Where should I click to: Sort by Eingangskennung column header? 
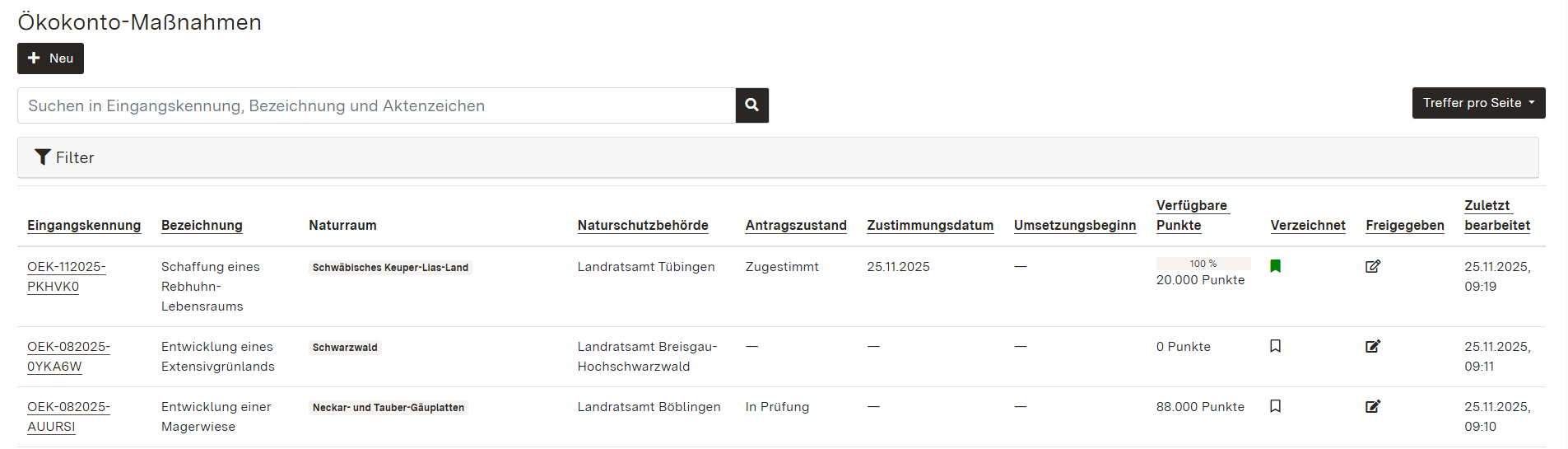[84, 226]
